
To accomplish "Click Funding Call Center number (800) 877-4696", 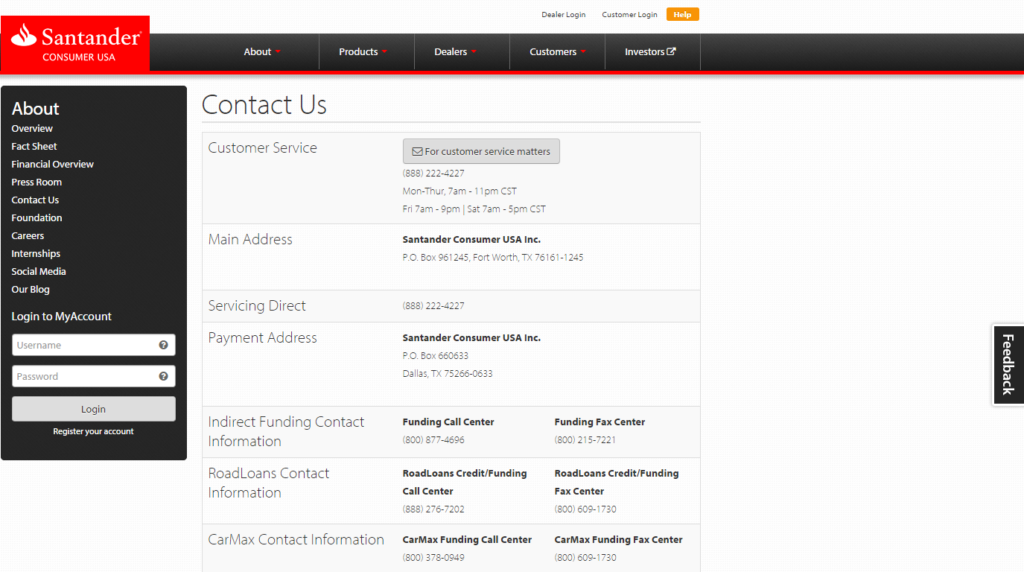I will (x=434, y=440).
